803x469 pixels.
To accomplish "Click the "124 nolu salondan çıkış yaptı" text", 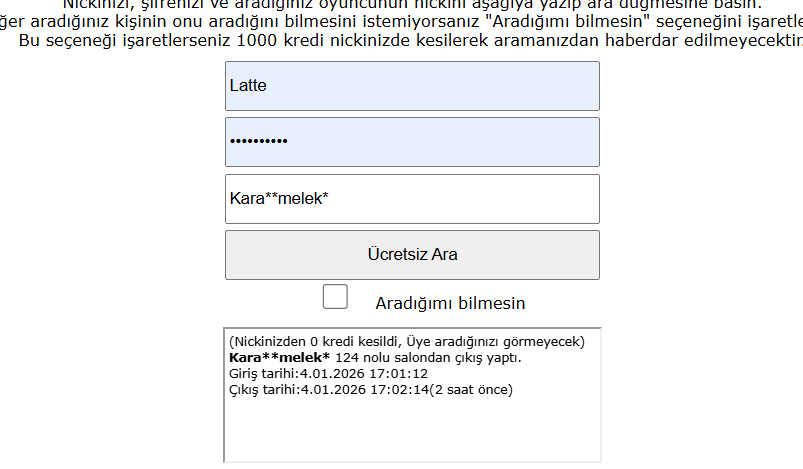I will pyautogui.click(x=428, y=357).
